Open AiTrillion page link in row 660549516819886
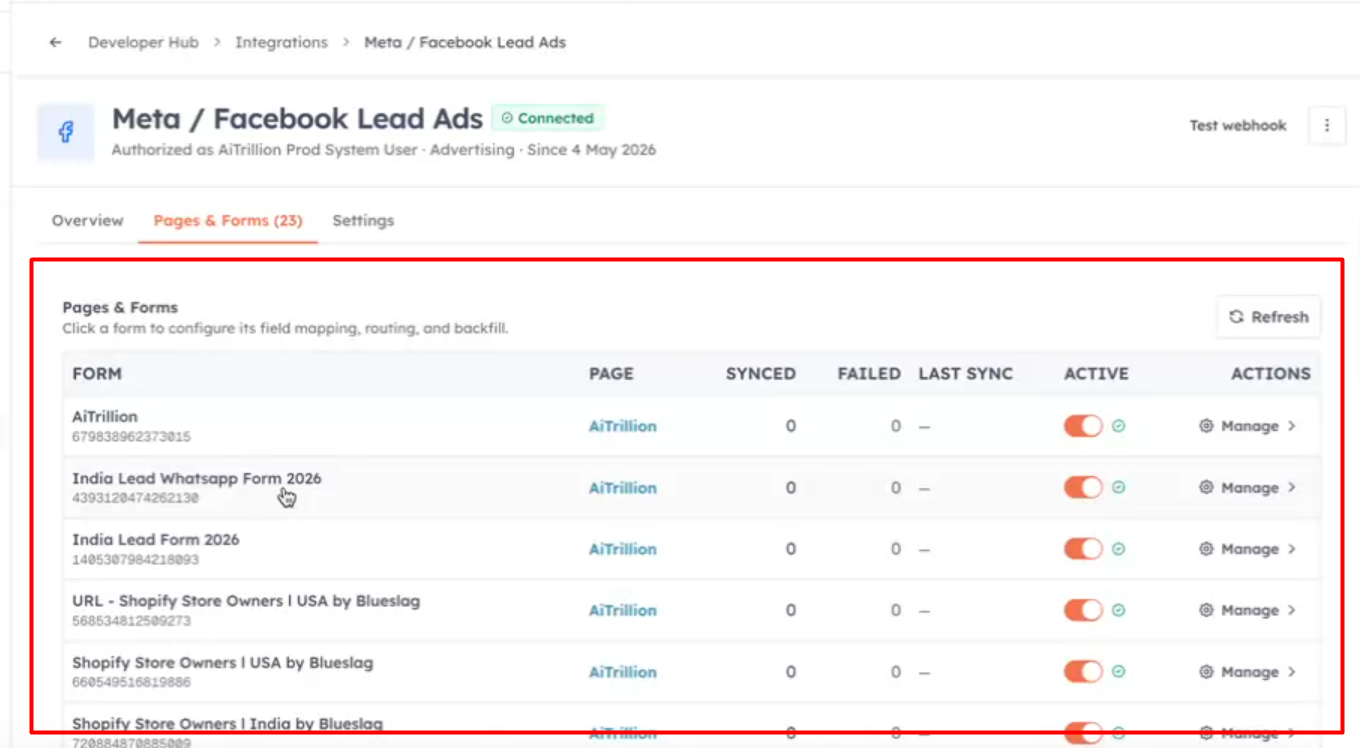Screen dimensions: 1360x748 click(622, 672)
